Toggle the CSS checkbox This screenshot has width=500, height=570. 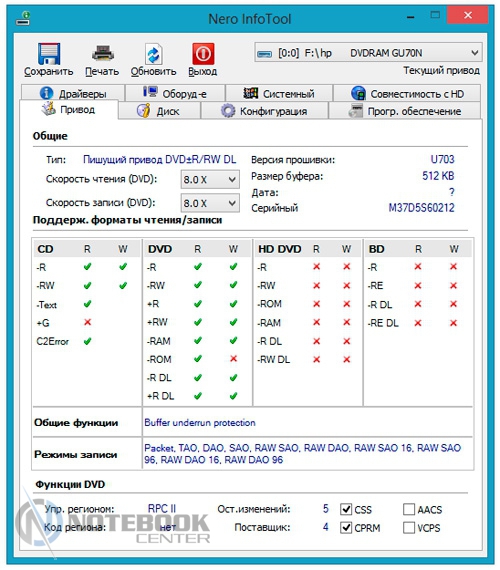[x=346, y=509]
